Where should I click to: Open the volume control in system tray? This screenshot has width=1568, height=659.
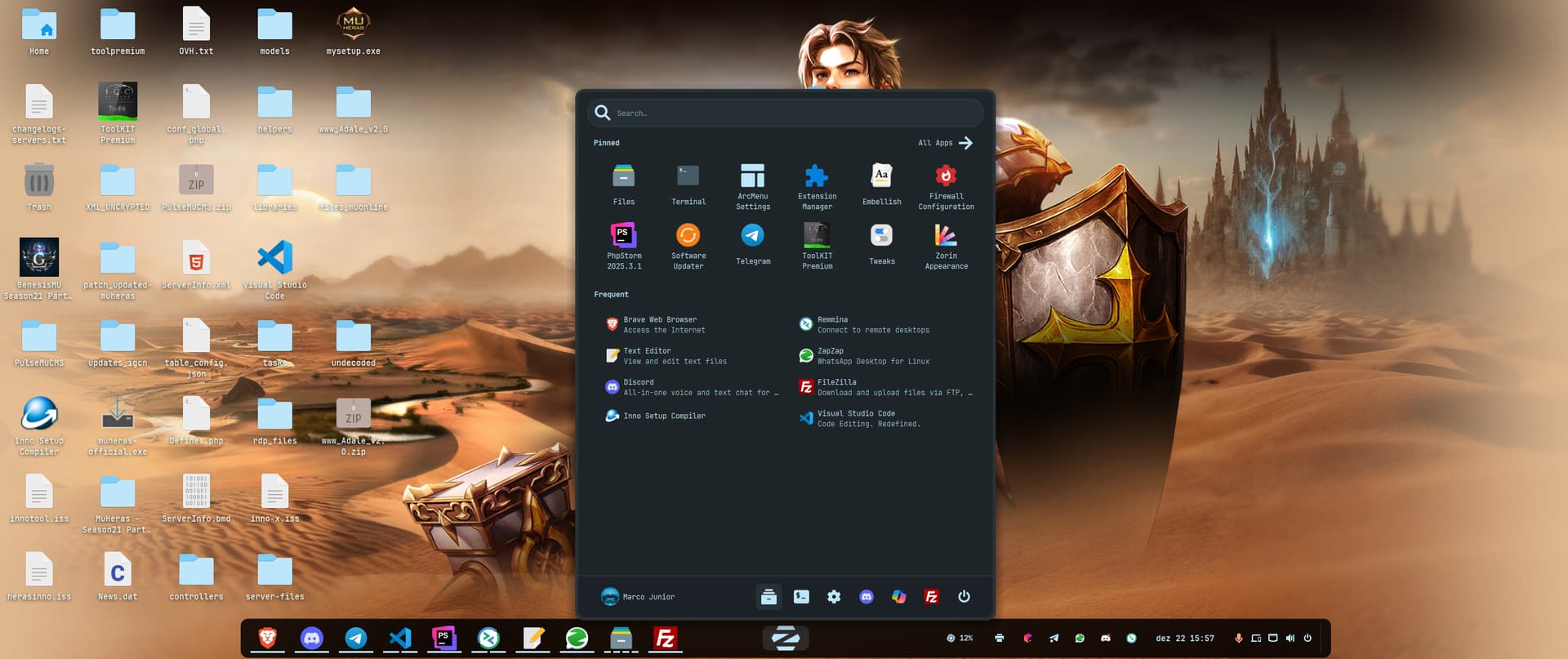click(1290, 639)
